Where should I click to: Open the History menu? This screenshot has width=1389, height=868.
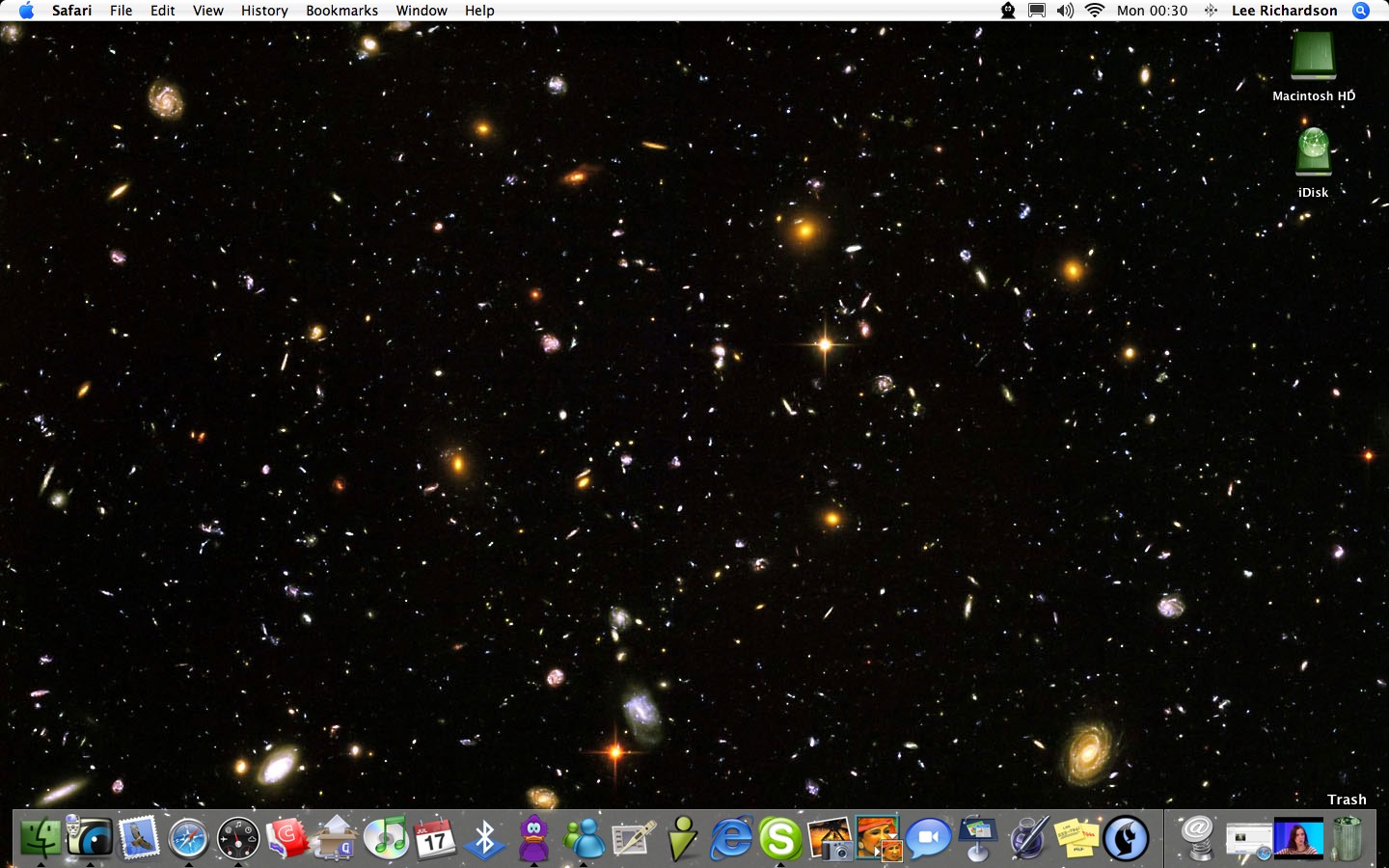click(x=264, y=11)
